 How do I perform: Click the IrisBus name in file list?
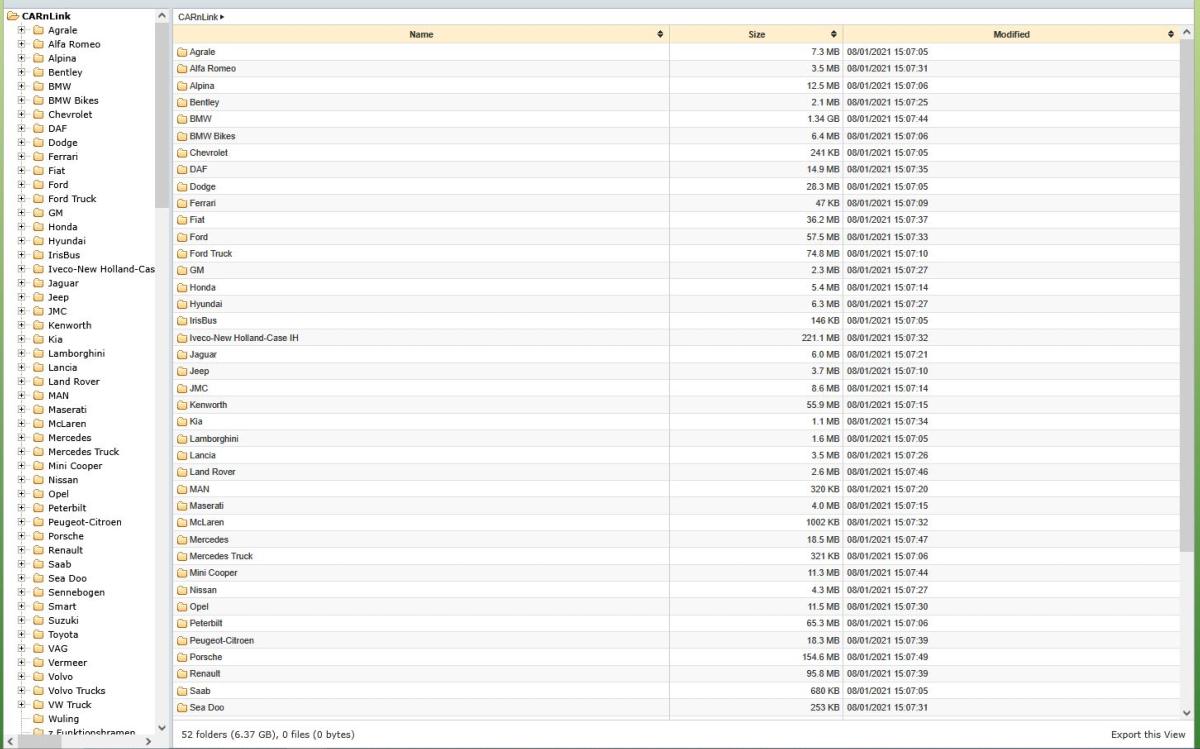point(203,321)
